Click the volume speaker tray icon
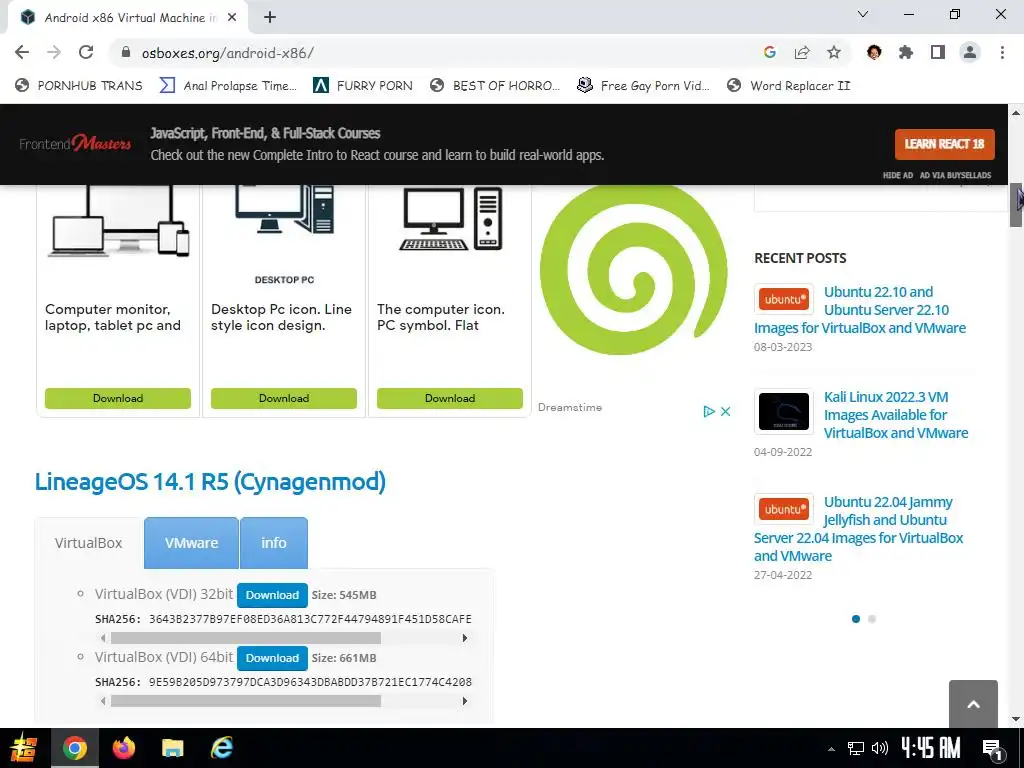The width and height of the screenshot is (1024, 768). click(x=880, y=748)
